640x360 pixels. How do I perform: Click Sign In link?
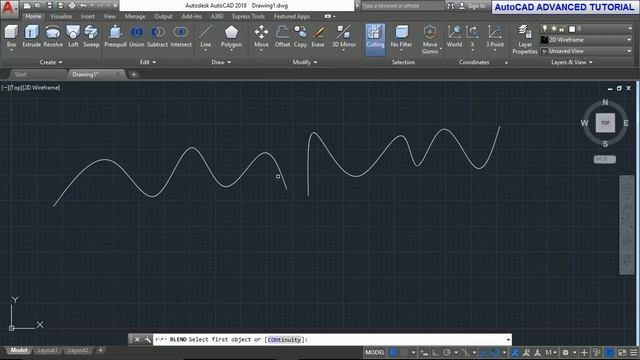[x=476, y=6]
